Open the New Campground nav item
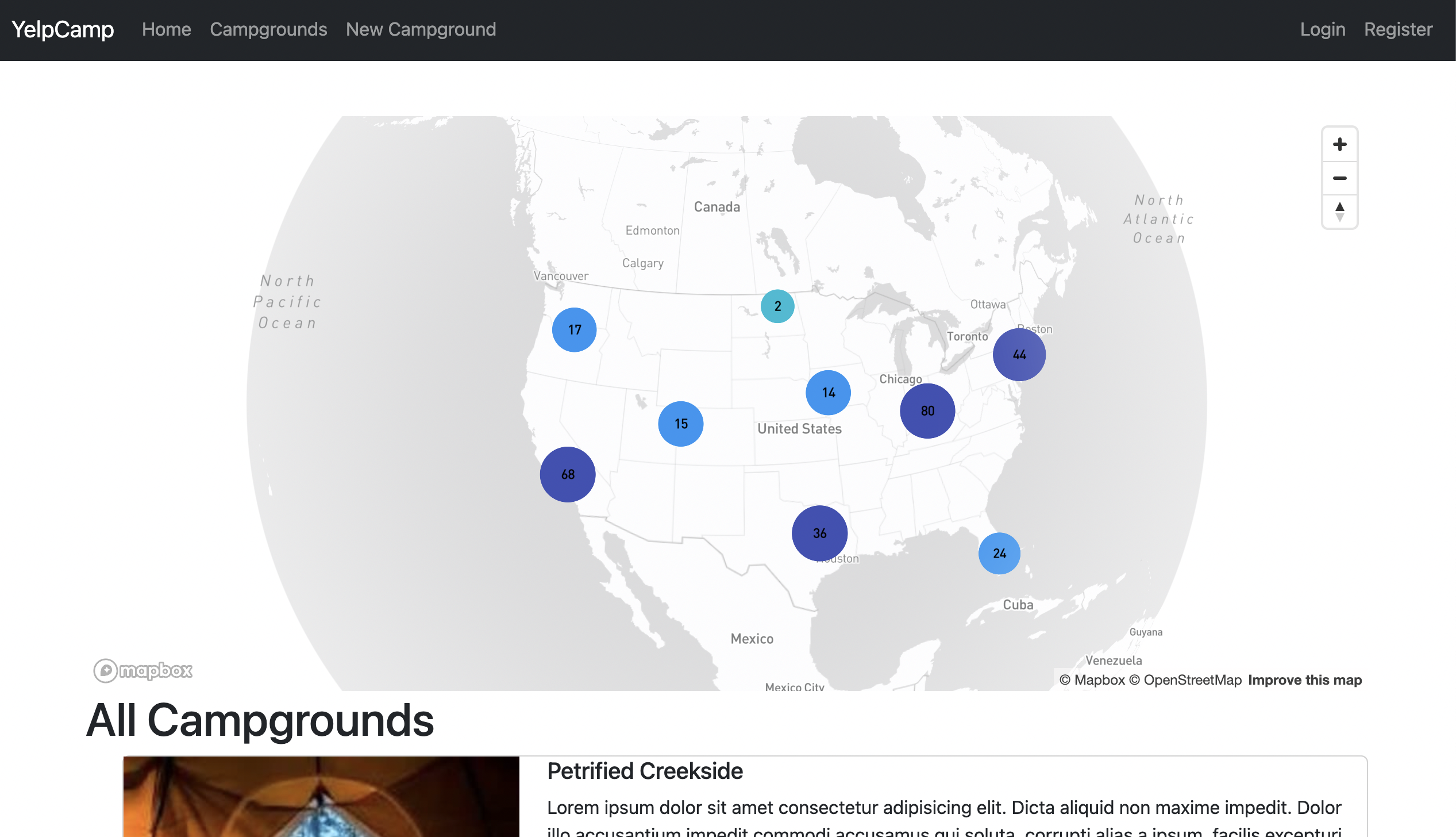The width and height of the screenshot is (1456, 837). (x=421, y=29)
